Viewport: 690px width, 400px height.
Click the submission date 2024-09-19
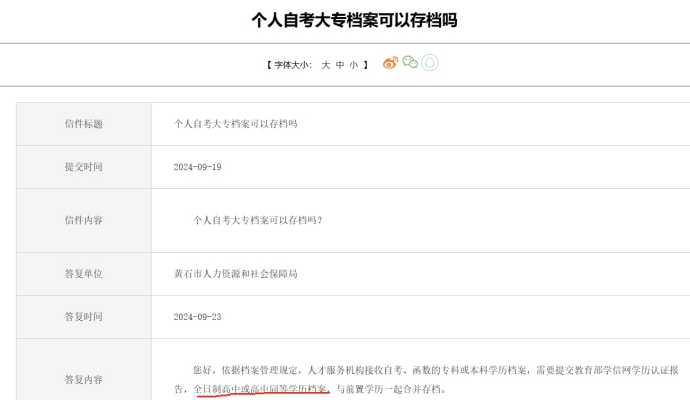[x=198, y=167]
